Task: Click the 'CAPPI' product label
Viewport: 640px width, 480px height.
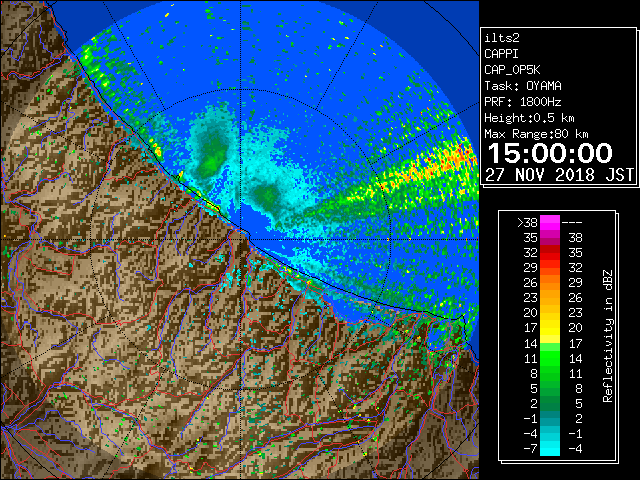Action: (x=501, y=54)
